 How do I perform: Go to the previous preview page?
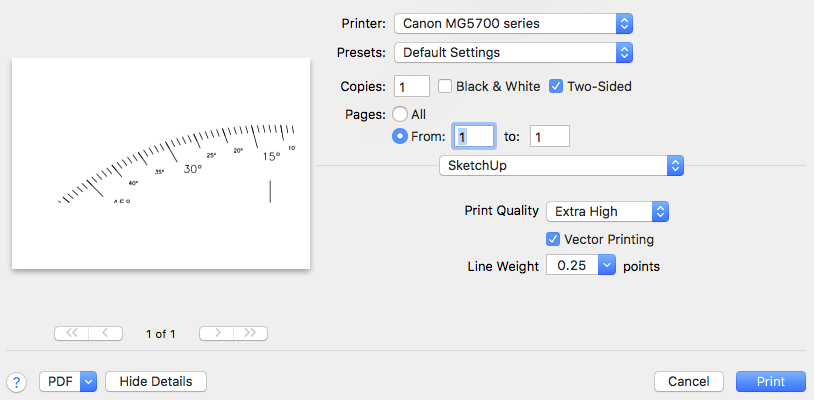(x=106, y=333)
